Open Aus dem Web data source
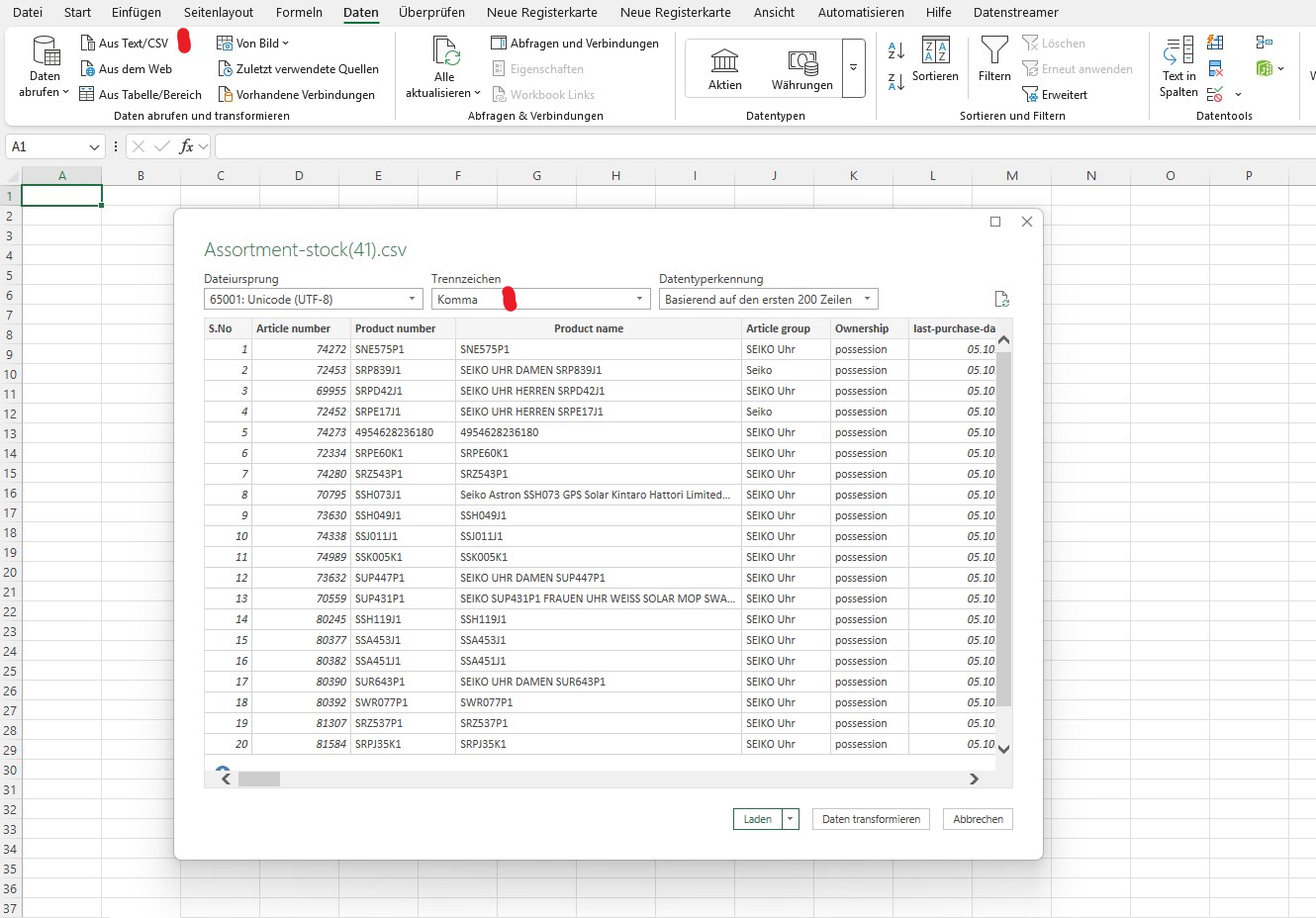 [x=88, y=69]
